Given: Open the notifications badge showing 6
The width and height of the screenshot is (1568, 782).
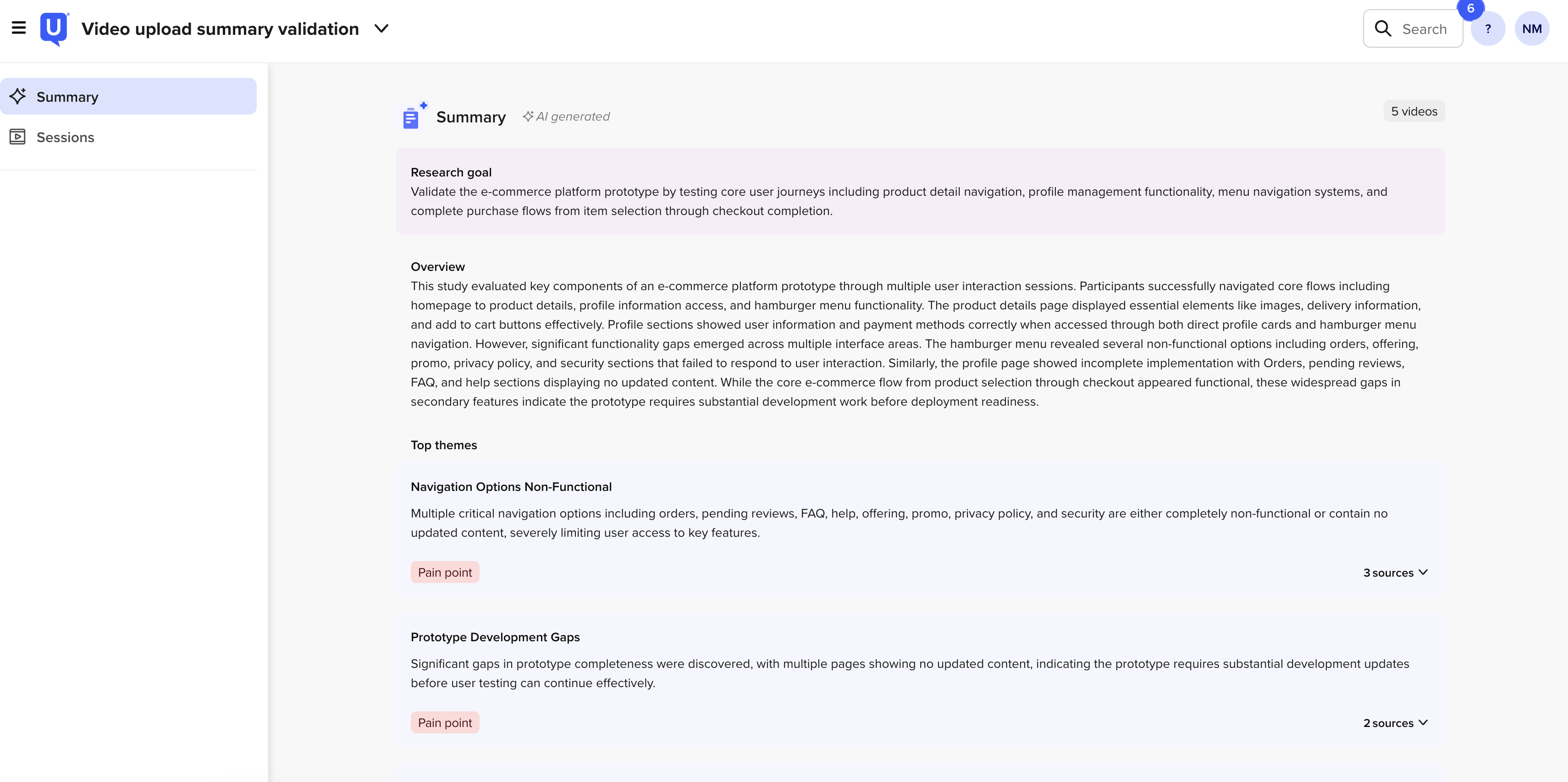Looking at the screenshot, I should [1471, 9].
